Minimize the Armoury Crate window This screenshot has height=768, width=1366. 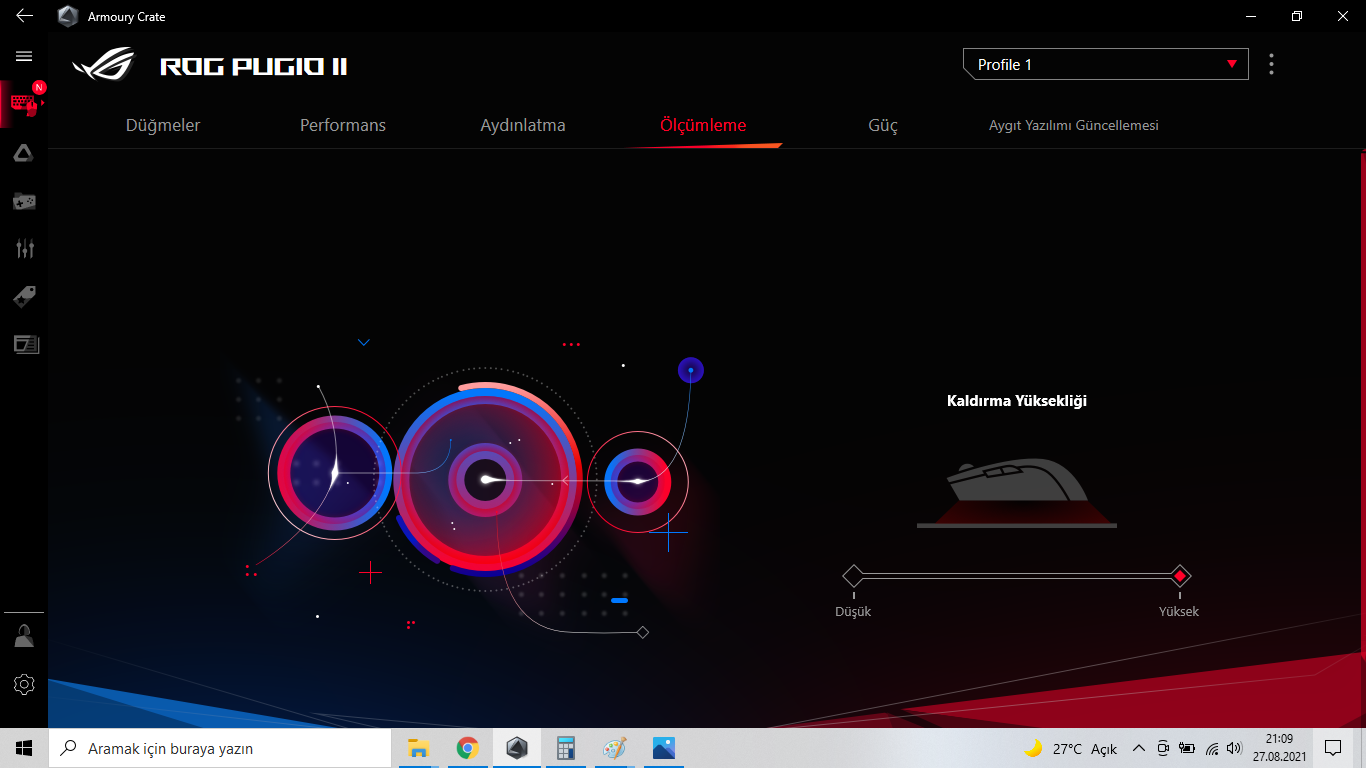pyautogui.click(x=1250, y=16)
